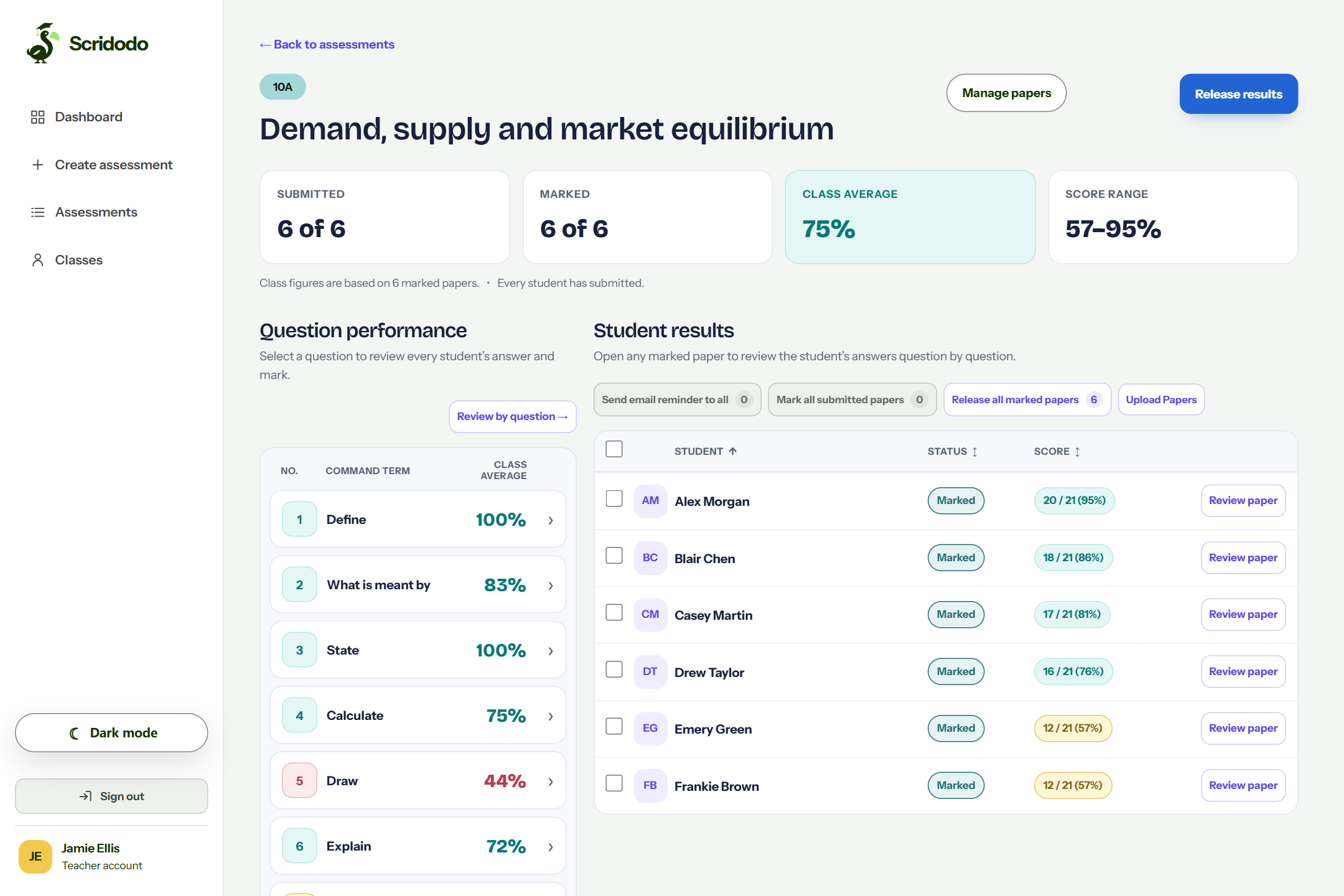Select Emery Green's row checkbox
The width and height of the screenshot is (1344, 896).
pyautogui.click(x=614, y=726)
